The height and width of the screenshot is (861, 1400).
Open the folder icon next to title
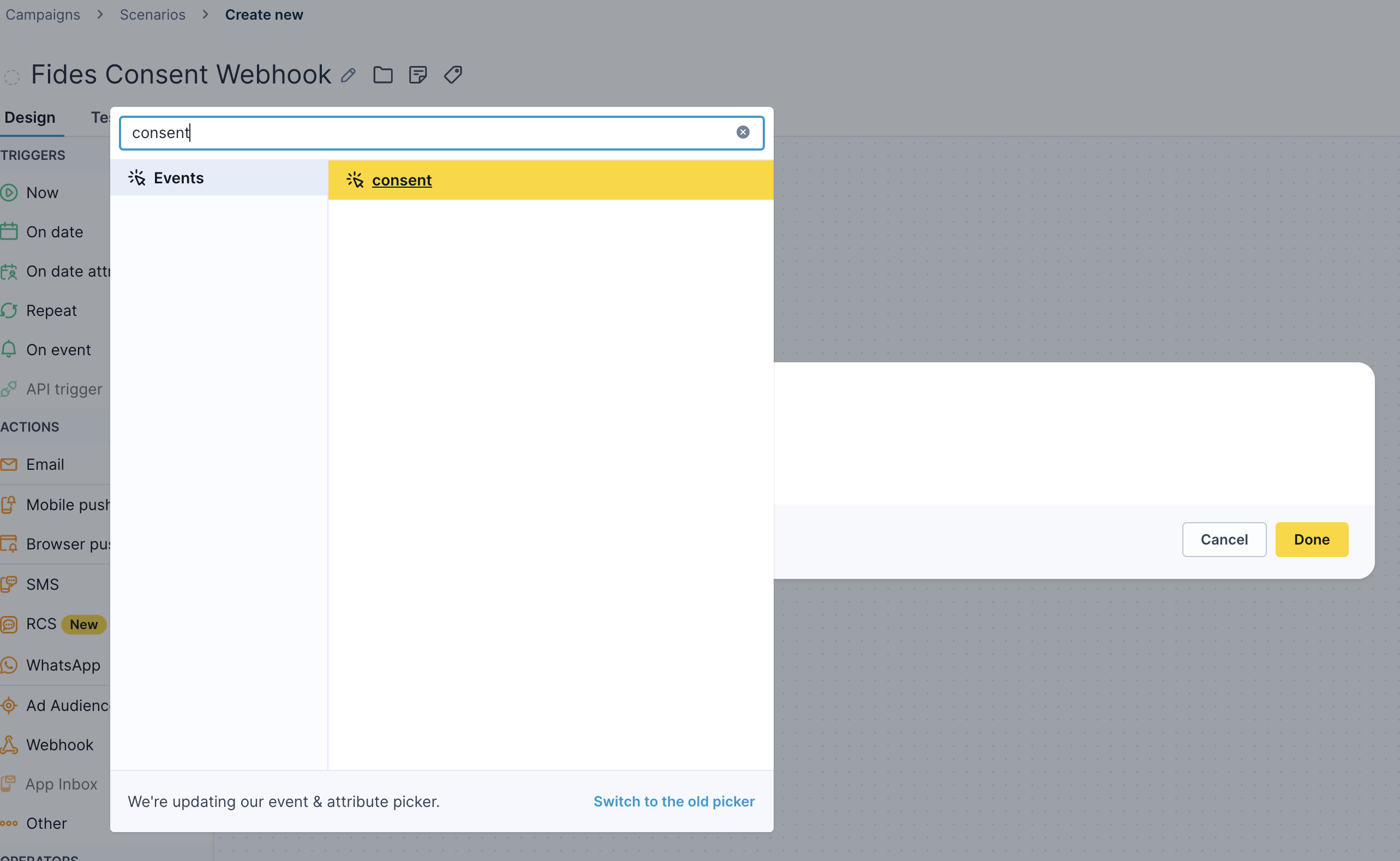click(382, 75)
